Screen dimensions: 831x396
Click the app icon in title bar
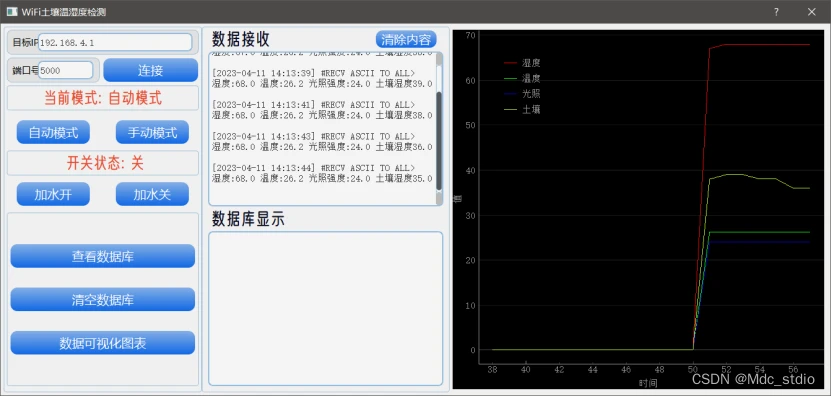(12, 12)
